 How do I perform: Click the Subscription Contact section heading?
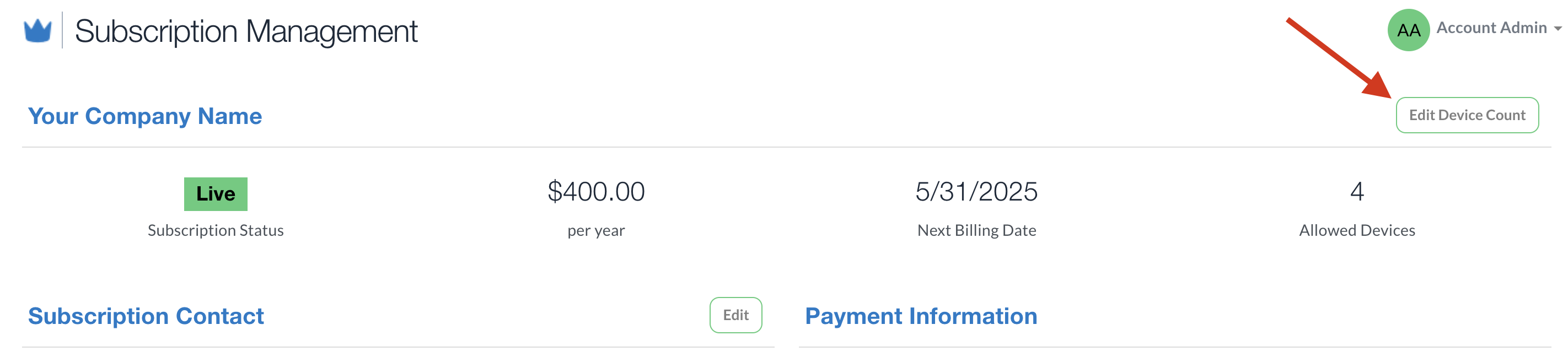(x=146, y=316)
